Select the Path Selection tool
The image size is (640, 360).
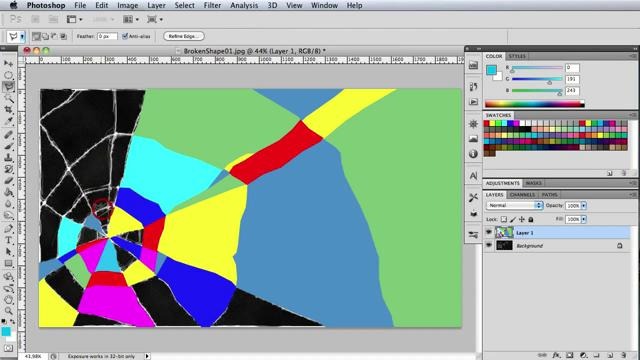click(x=8, y=252)
